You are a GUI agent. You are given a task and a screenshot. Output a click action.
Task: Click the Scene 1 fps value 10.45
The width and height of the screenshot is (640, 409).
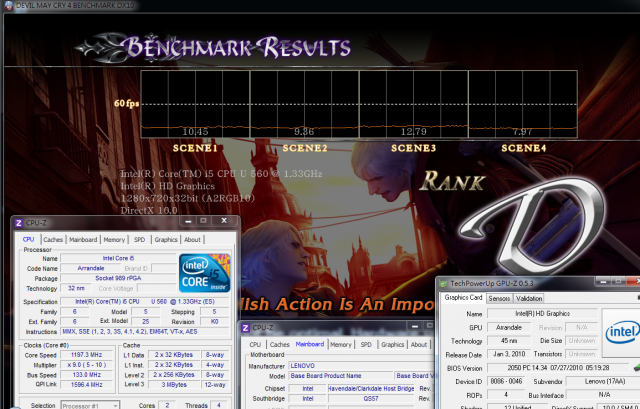point(195,132)
